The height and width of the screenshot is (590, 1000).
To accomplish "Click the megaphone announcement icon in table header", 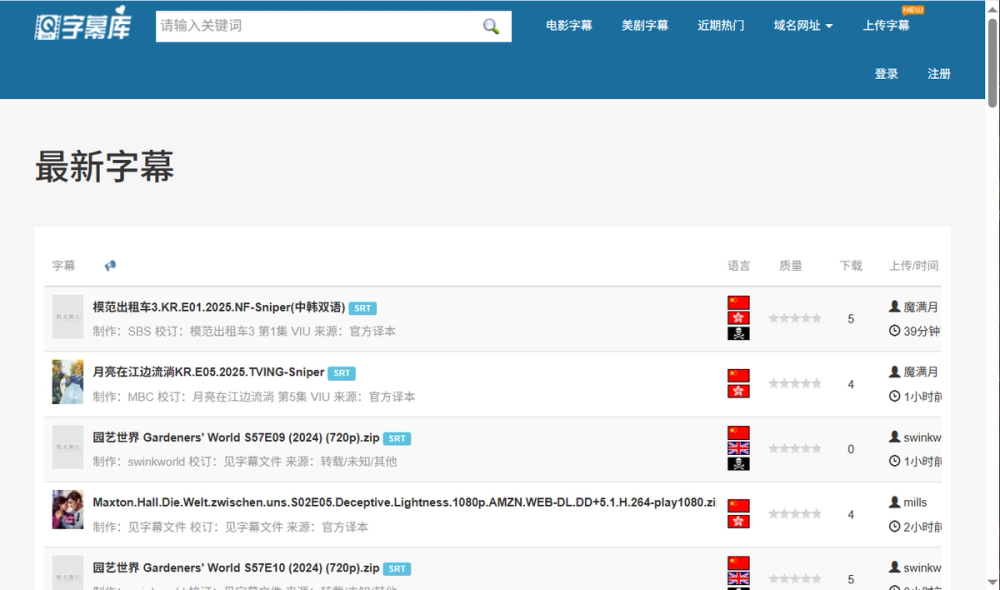I will pyautogui.click(x=110, y=265).
